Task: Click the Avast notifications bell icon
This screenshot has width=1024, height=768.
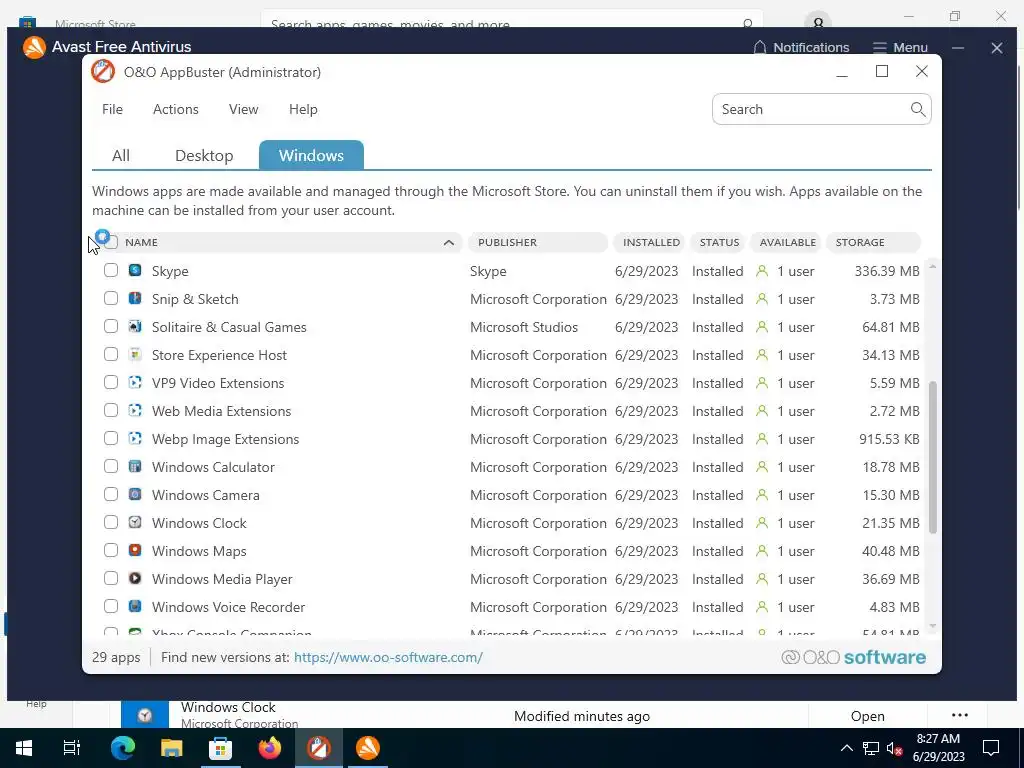Action: 760,48
